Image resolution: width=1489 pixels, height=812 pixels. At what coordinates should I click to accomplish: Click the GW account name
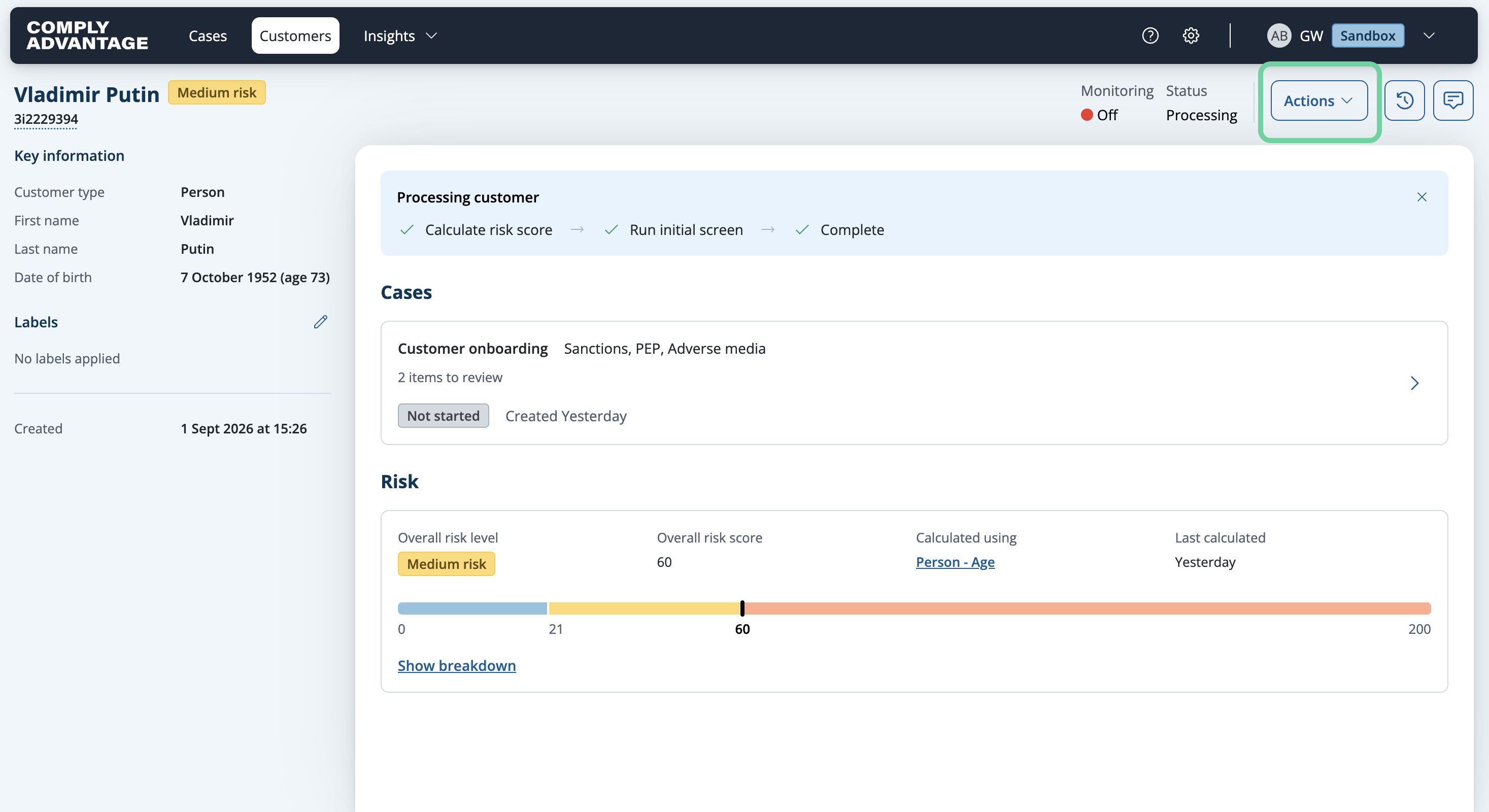(1311, 36)
